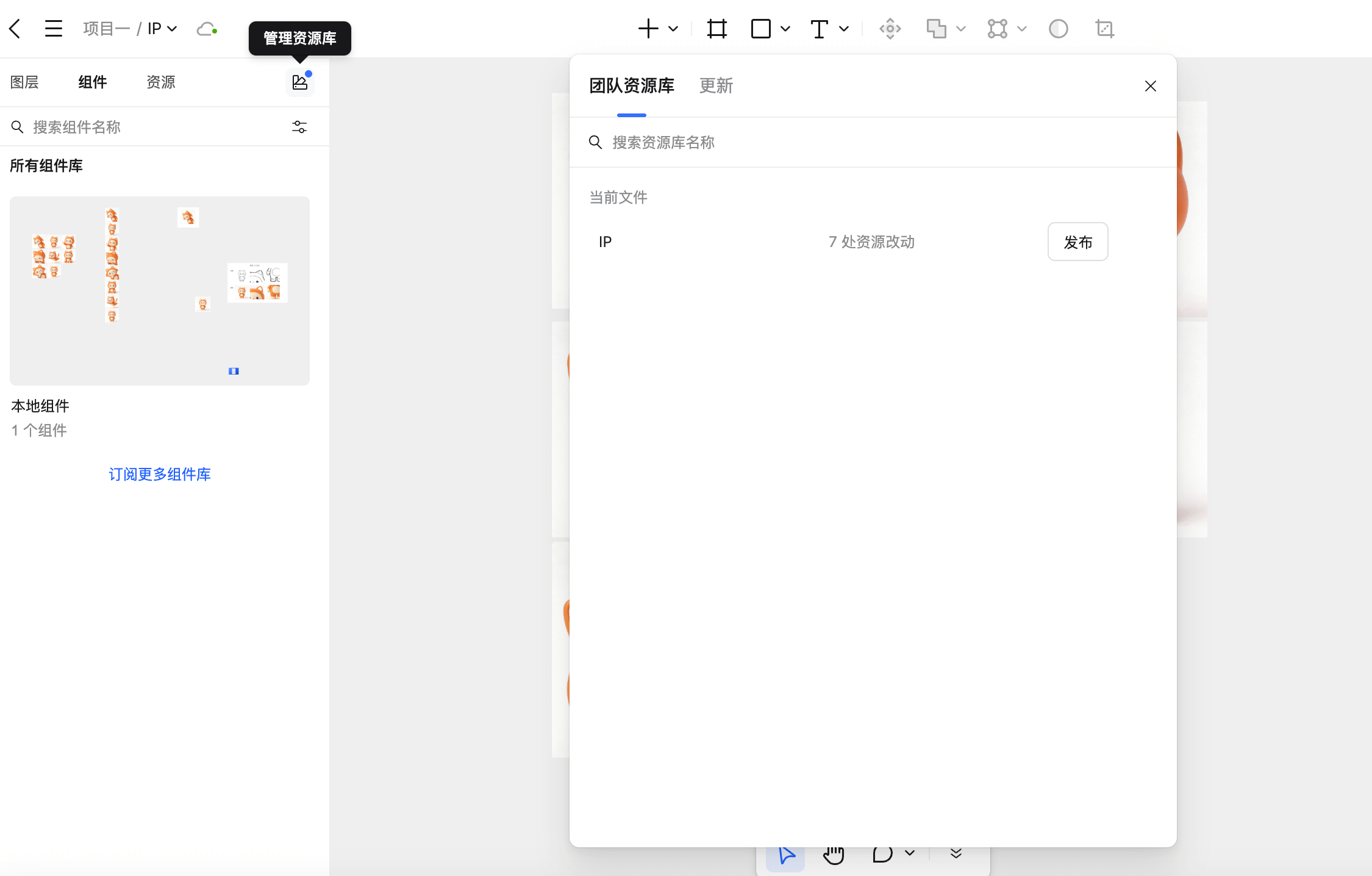Switch to the 图层 tab
Image resolution: width=1372 pixels, height=876 pixels.
(x=24, y=82)
